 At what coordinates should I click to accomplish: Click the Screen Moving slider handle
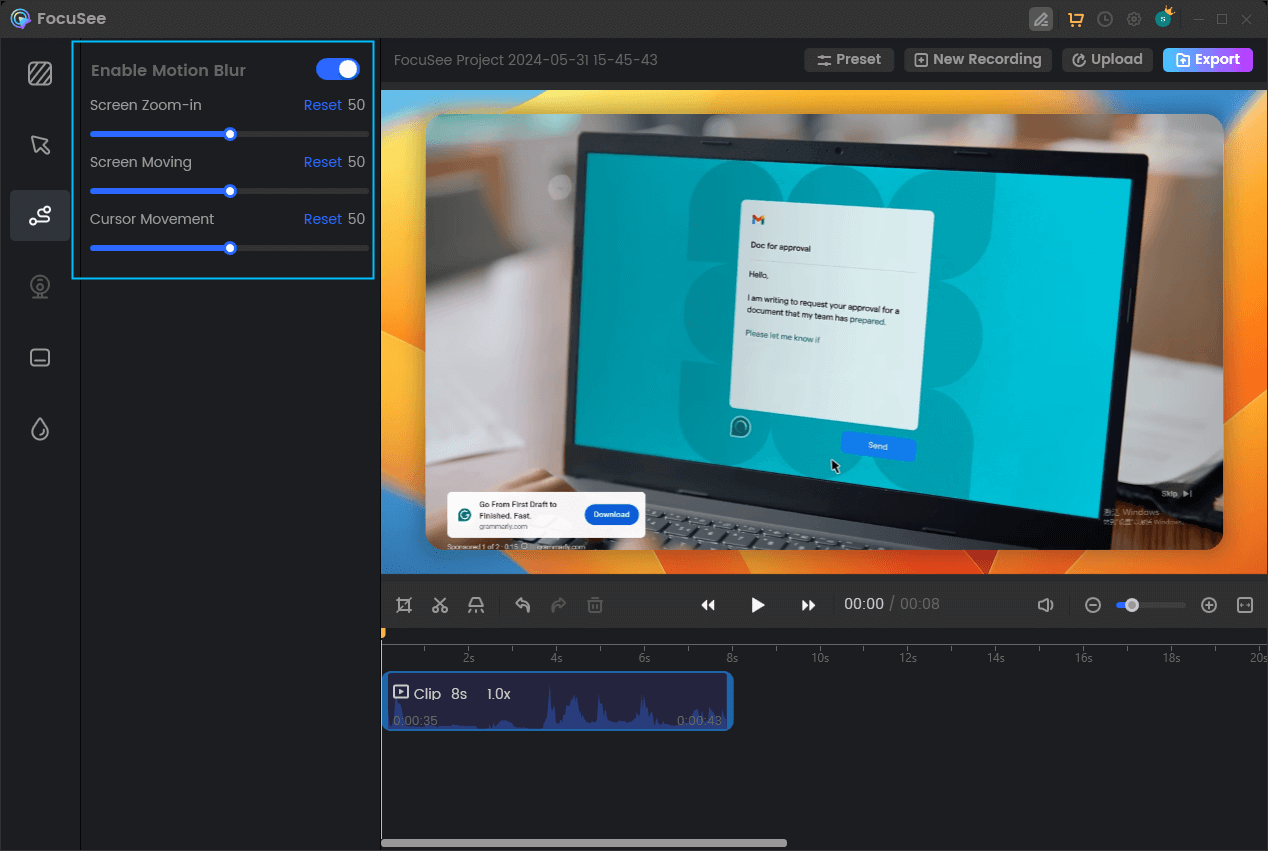(x=230, y=191)
